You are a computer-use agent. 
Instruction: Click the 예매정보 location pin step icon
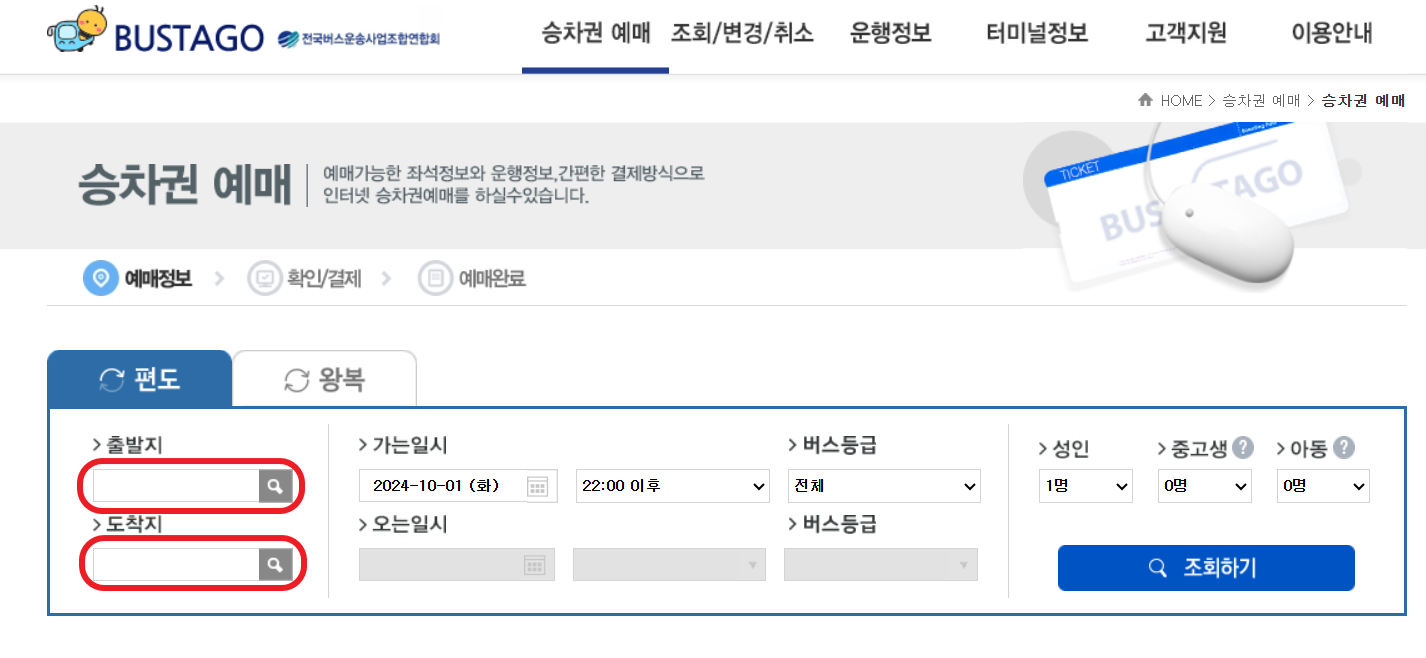[x=99, y=278]
